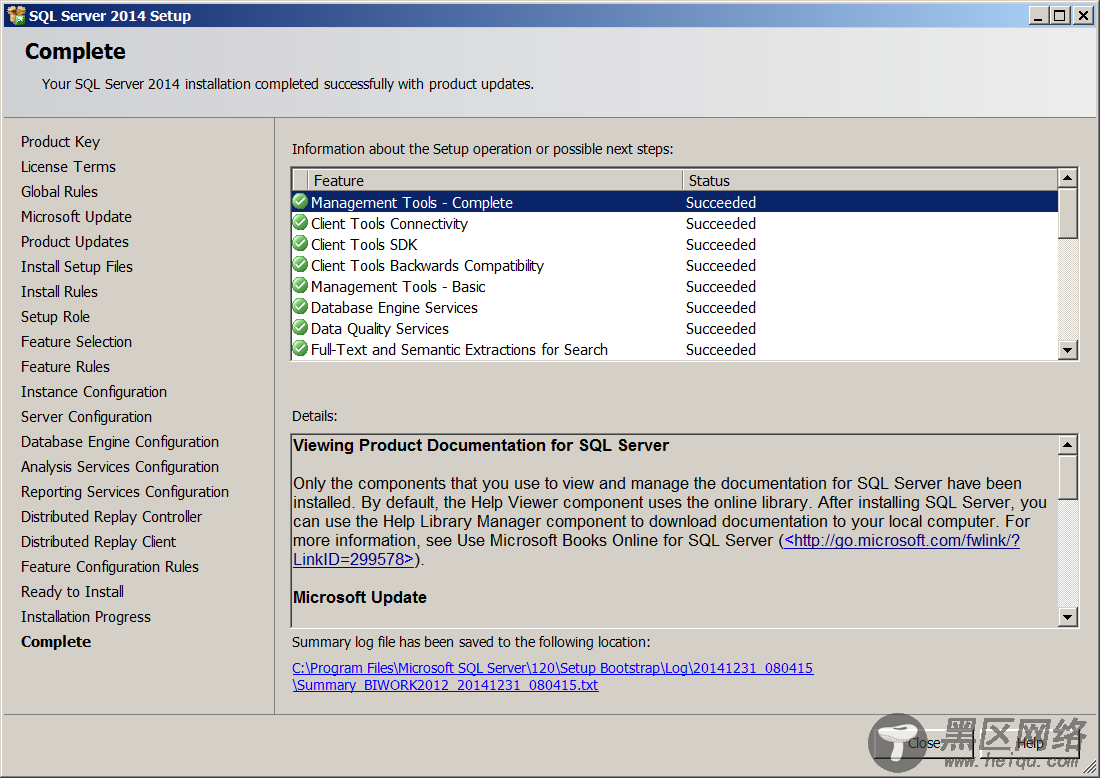This screenshot has height=778, width=1100.
Task: Click the success icon for Data Quality Services
Action: (300, 328)
